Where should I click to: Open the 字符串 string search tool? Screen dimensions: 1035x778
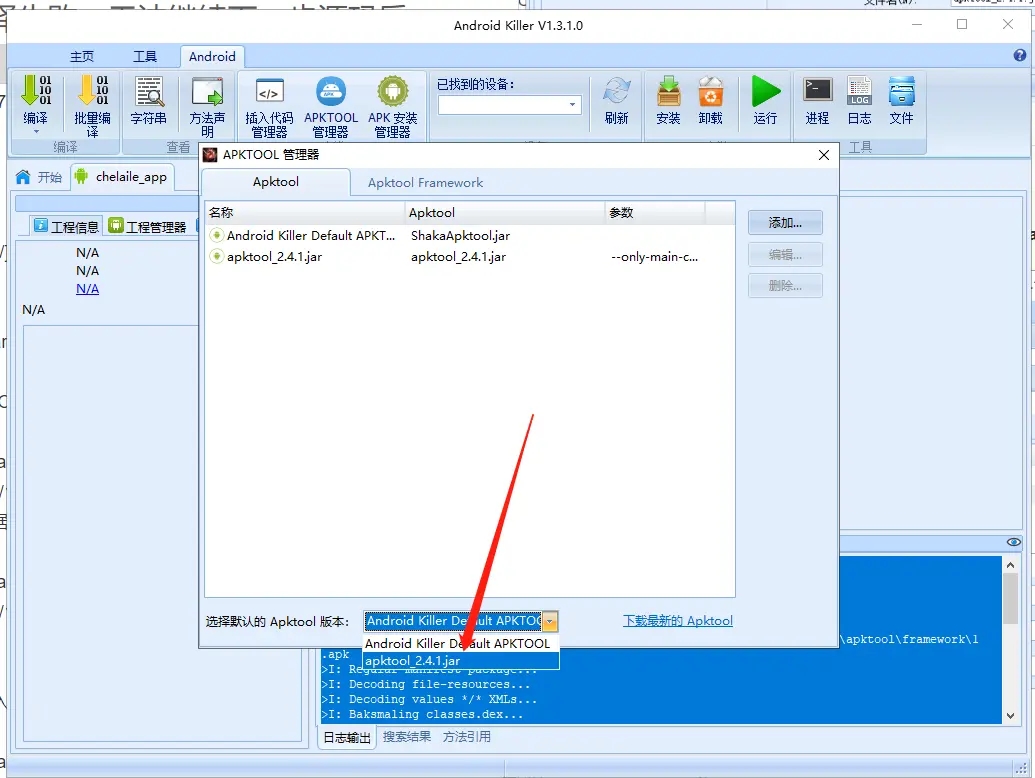(x=149, y=99)
